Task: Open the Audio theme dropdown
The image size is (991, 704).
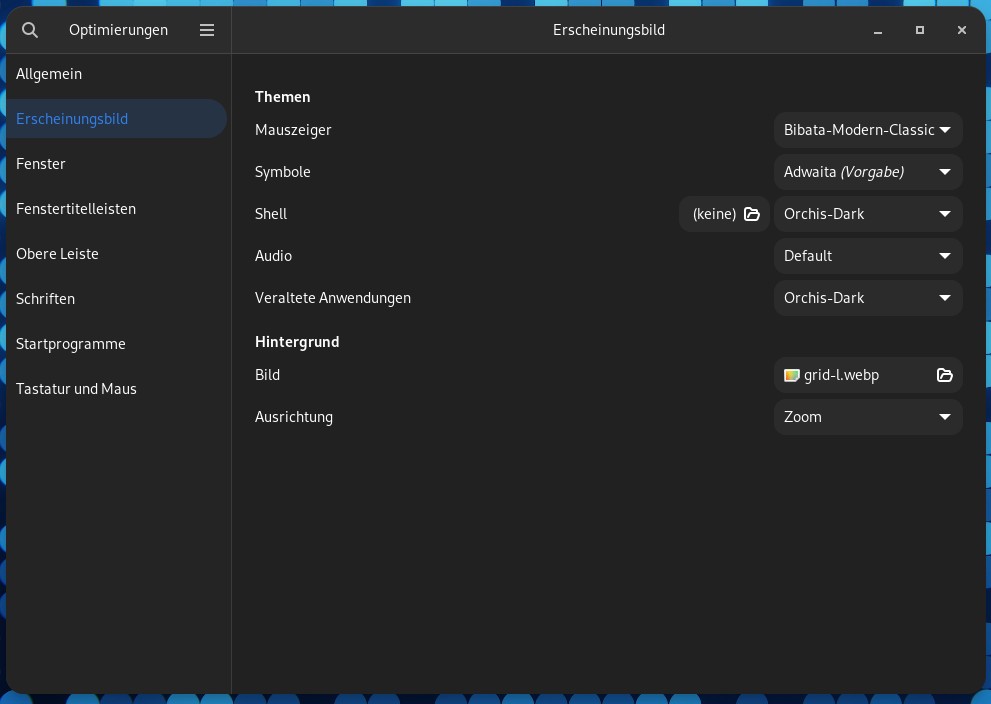Action: 868,255
